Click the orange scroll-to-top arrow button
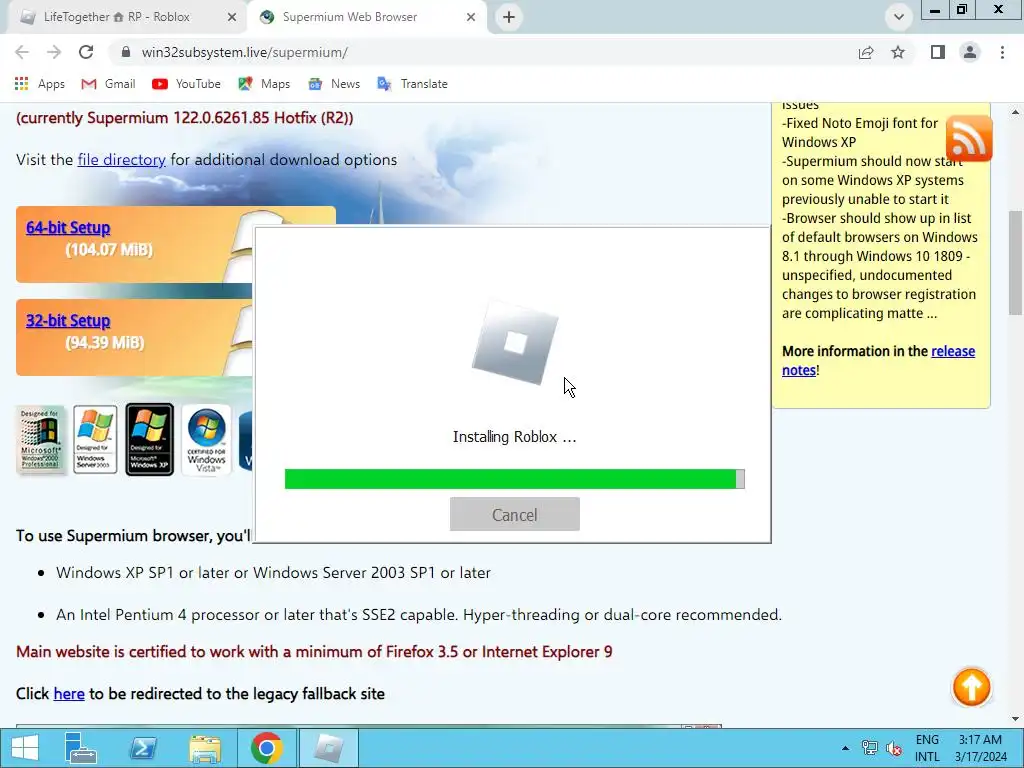 click(972, 687)
